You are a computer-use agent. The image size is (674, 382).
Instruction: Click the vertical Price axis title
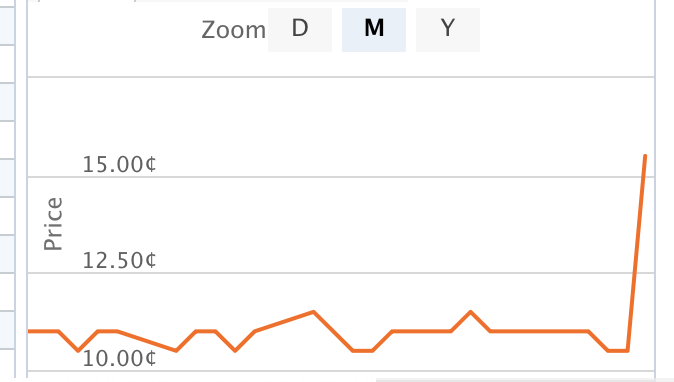click(x=53, y=224)
